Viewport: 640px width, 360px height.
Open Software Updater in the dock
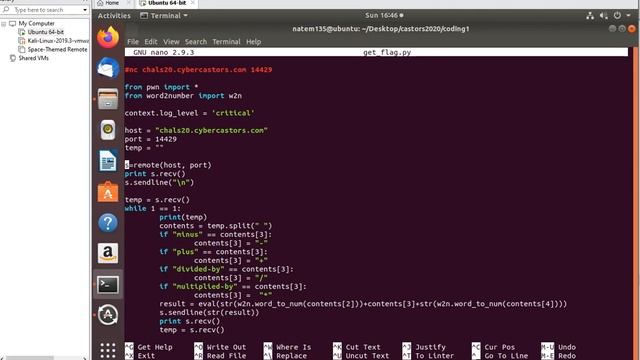click(108, 315)
